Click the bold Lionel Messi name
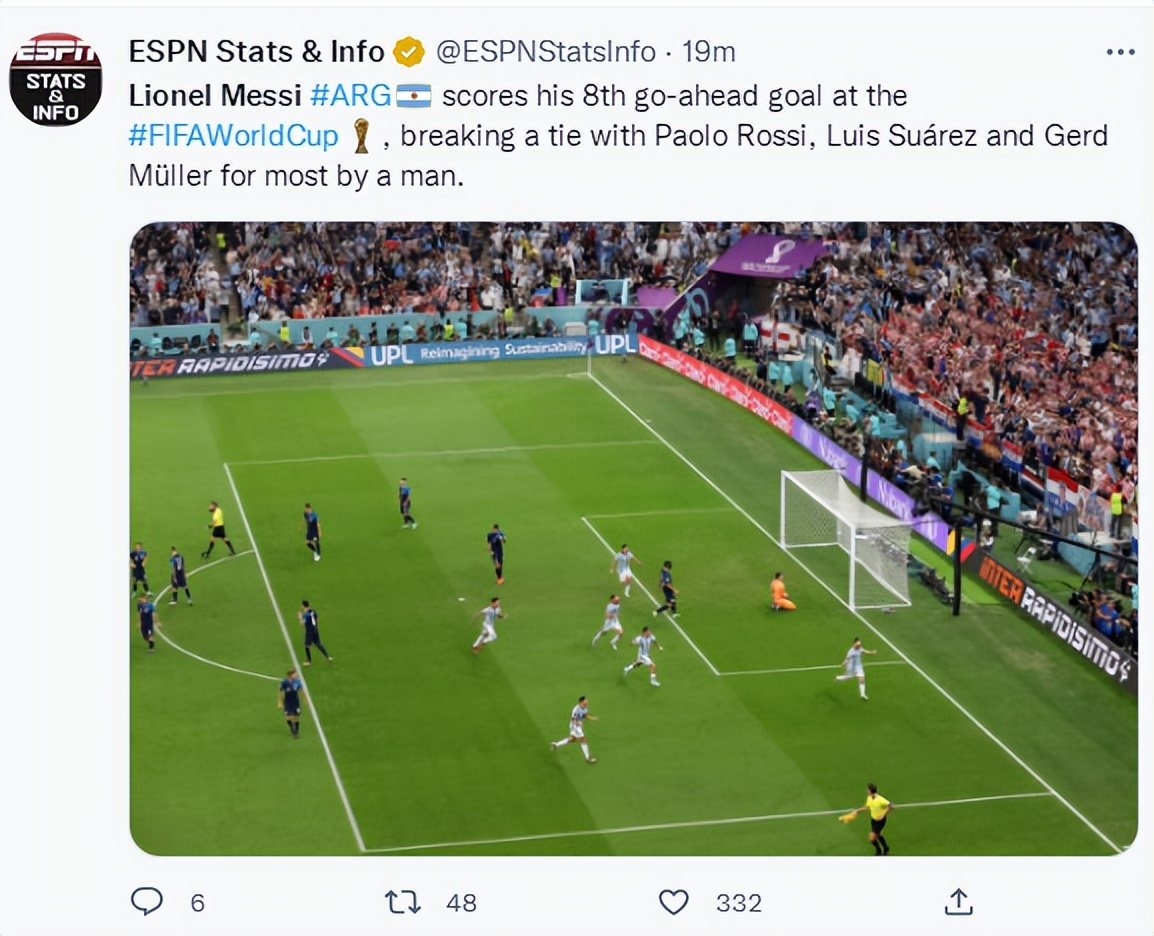The width and height of the screenshot is (1154, 936). [215, 96]
